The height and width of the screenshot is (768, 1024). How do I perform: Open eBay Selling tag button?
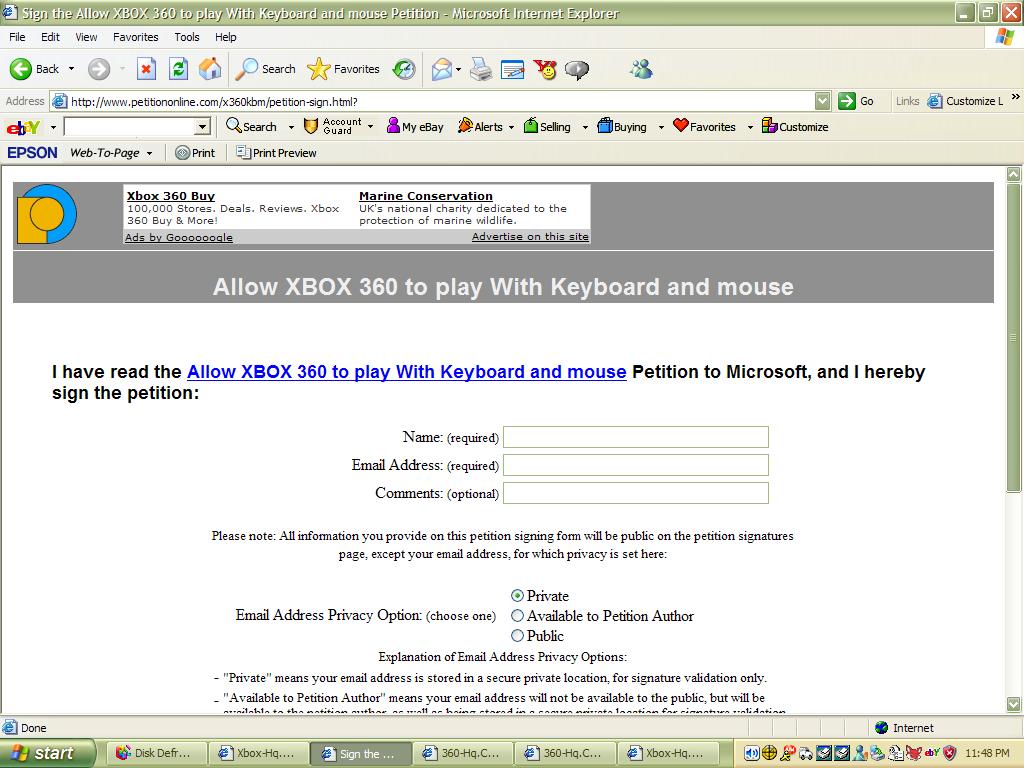pos(547,127)
